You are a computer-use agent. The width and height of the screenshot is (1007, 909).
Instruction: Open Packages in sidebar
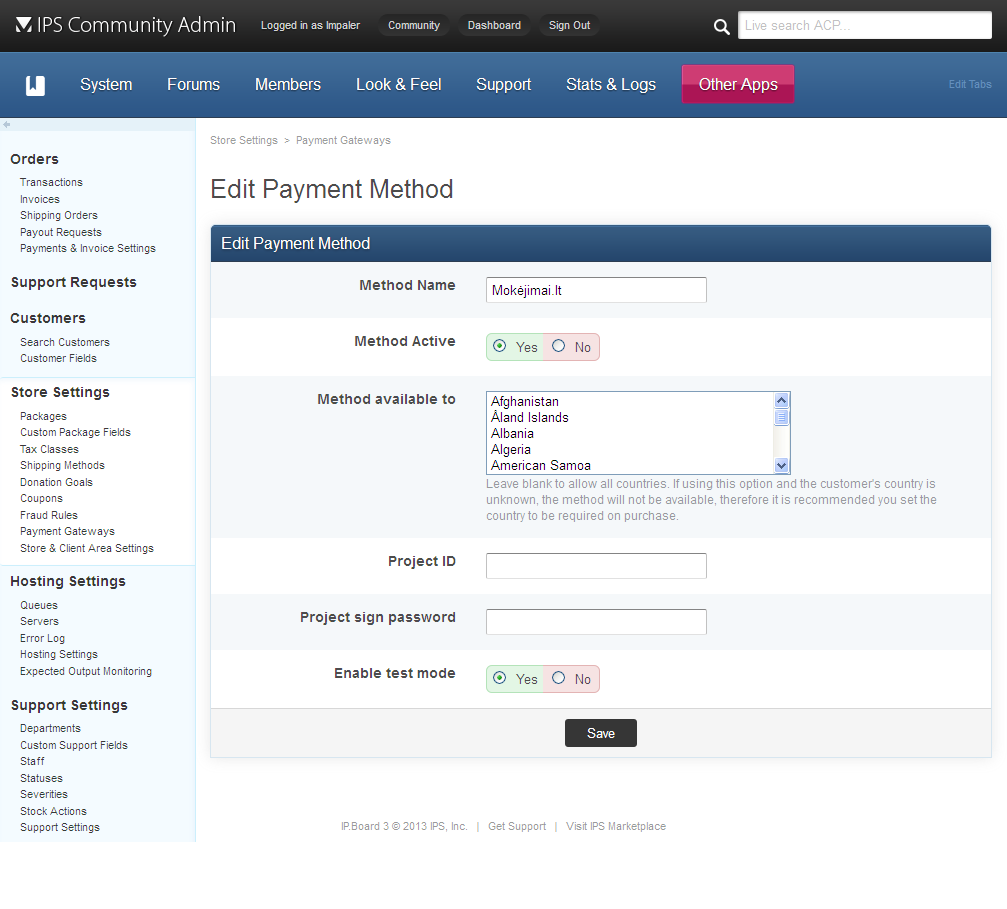pyautogui.click(x=43, y=416)
